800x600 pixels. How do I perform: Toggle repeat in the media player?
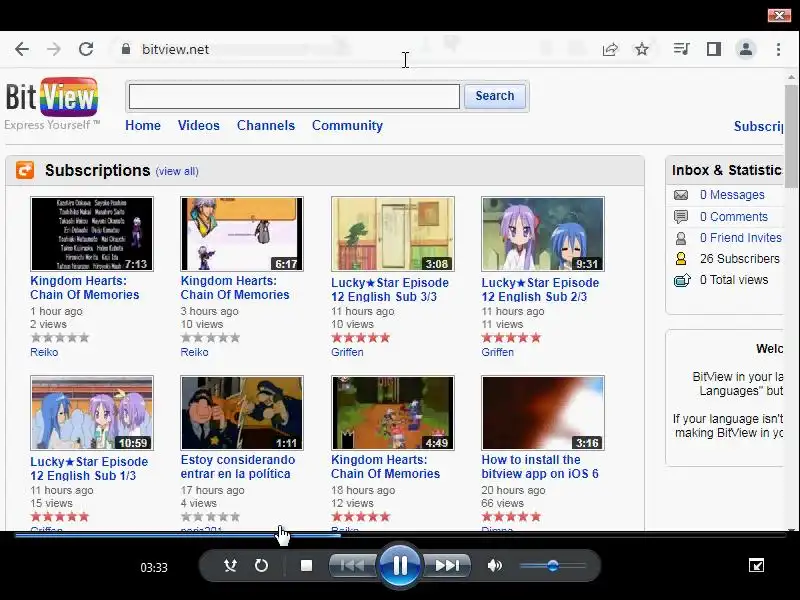261,565
